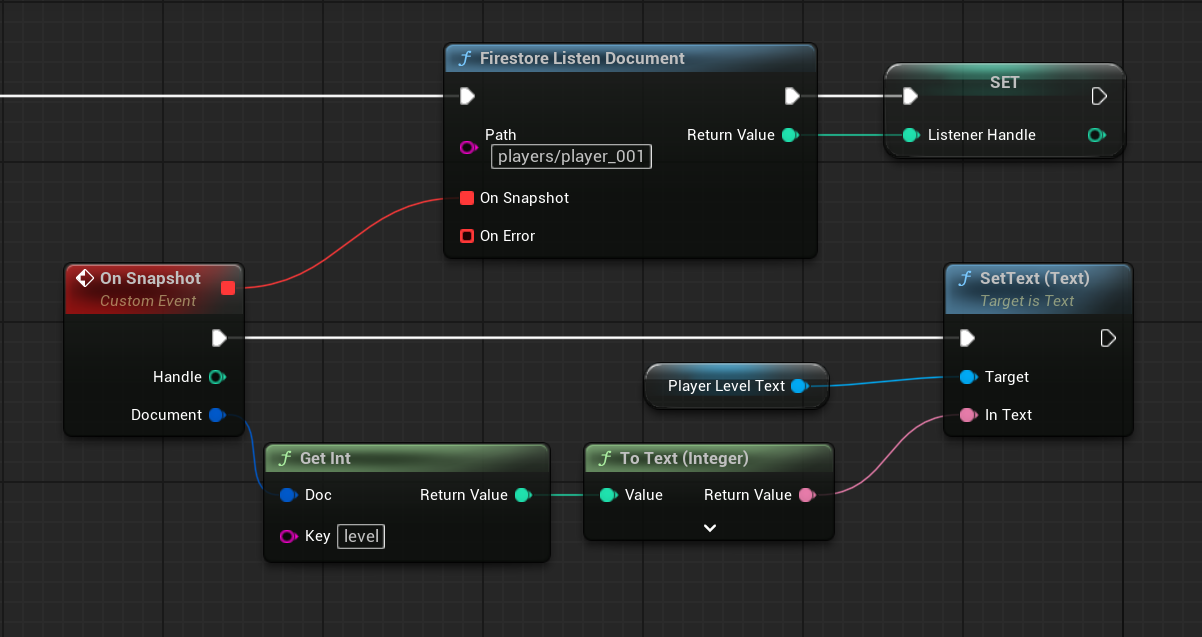1202x637 pixels.
Task: Edit the players/player_001 path field
Action: 571,157
